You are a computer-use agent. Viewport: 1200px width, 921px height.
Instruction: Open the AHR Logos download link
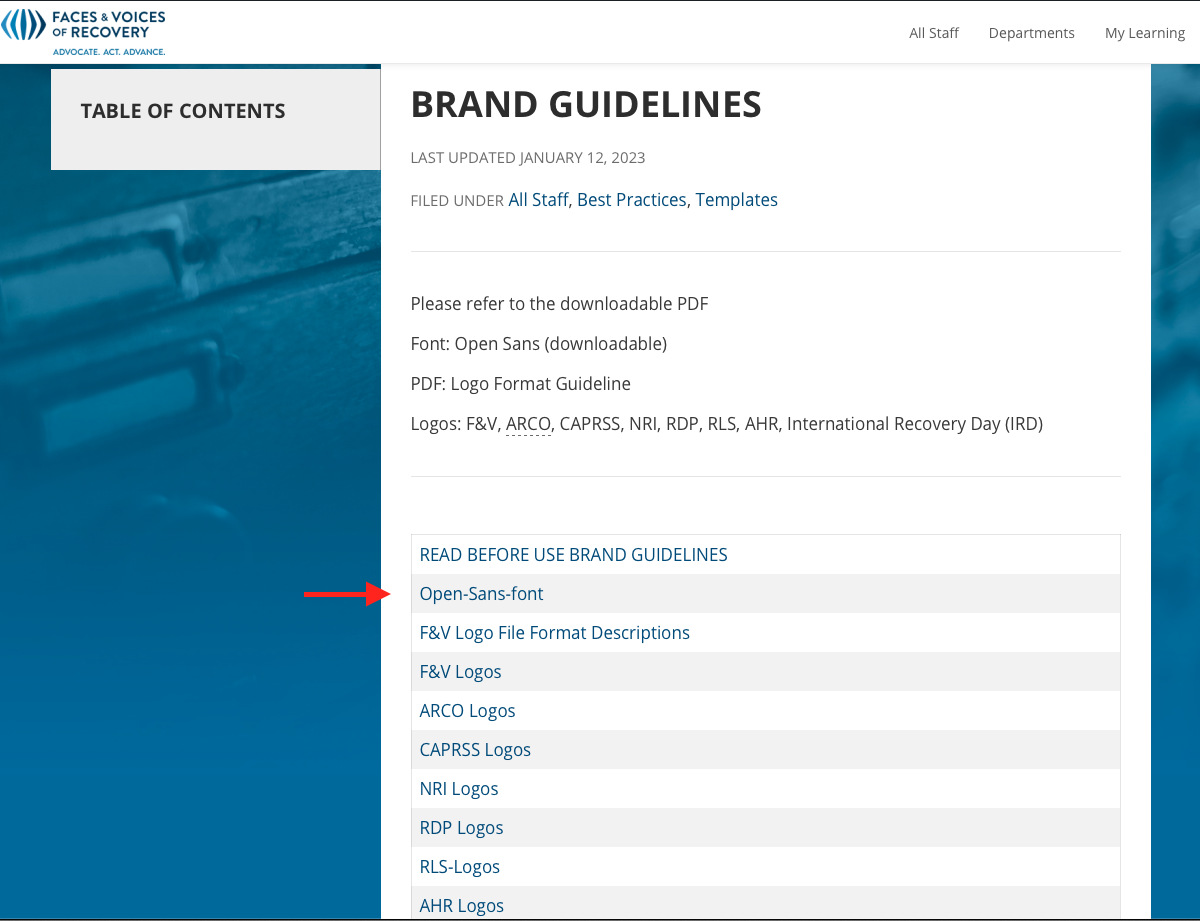[x=461, y=905]
